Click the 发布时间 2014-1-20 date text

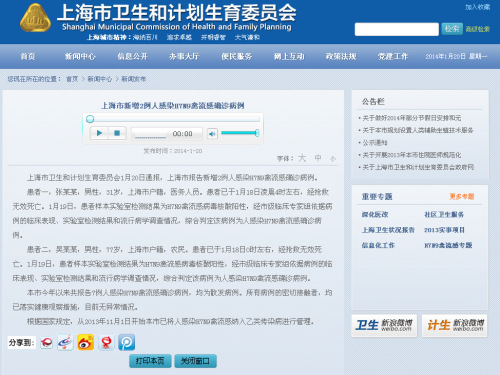(x=173, y=151)
